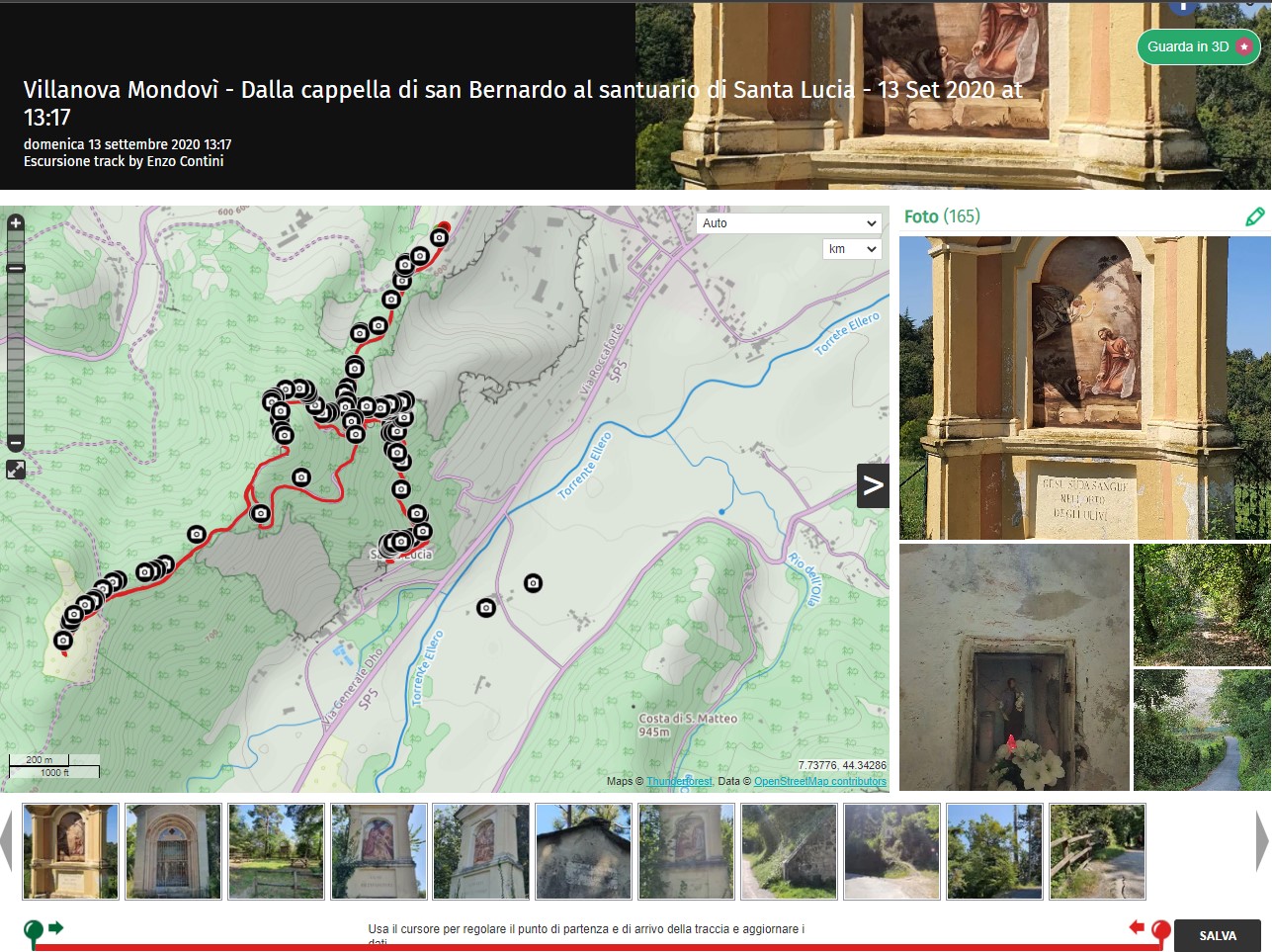Click the southwestern-most camera marker on track

tap(63, 641)
